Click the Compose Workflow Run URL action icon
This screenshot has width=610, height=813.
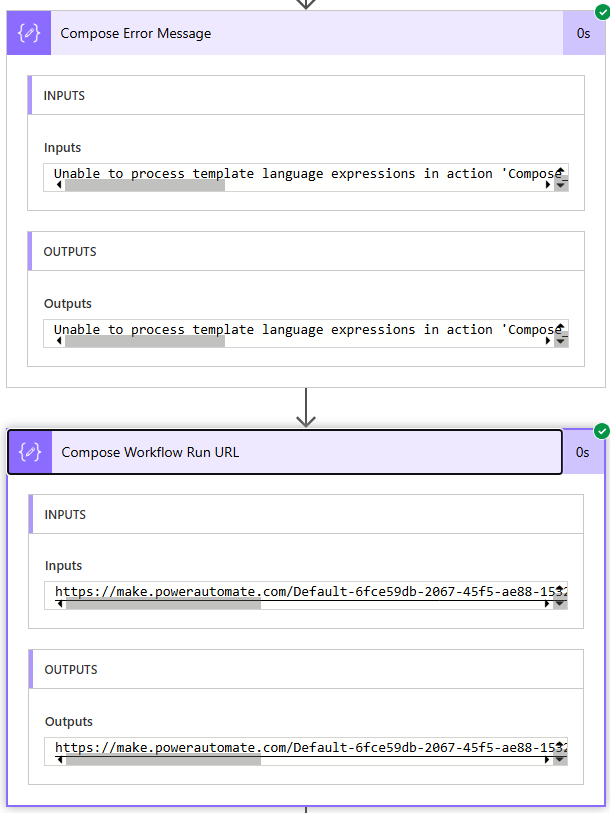(29, 452)
